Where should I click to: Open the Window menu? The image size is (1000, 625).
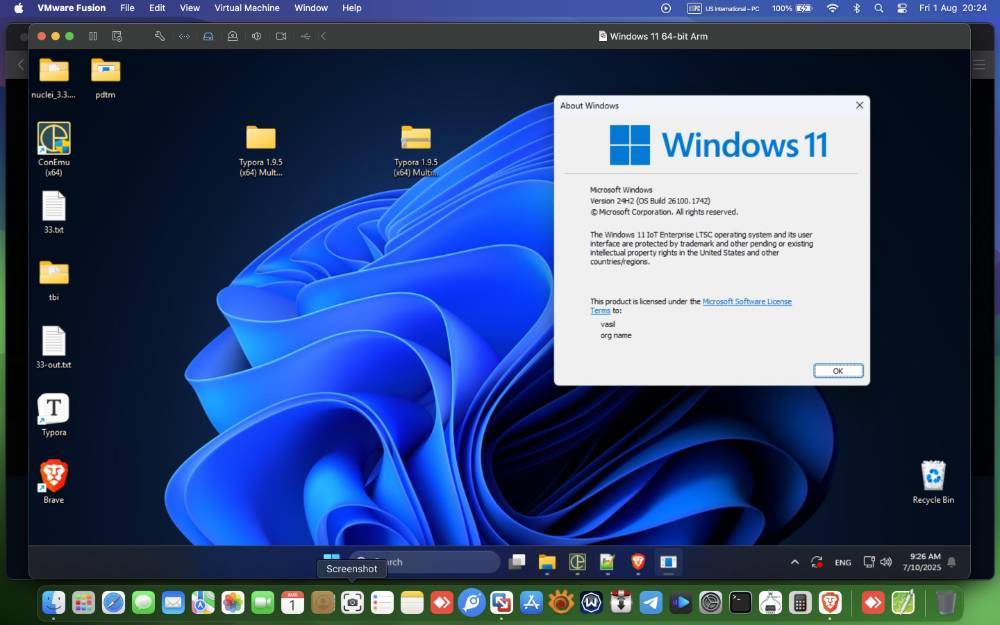311,8
